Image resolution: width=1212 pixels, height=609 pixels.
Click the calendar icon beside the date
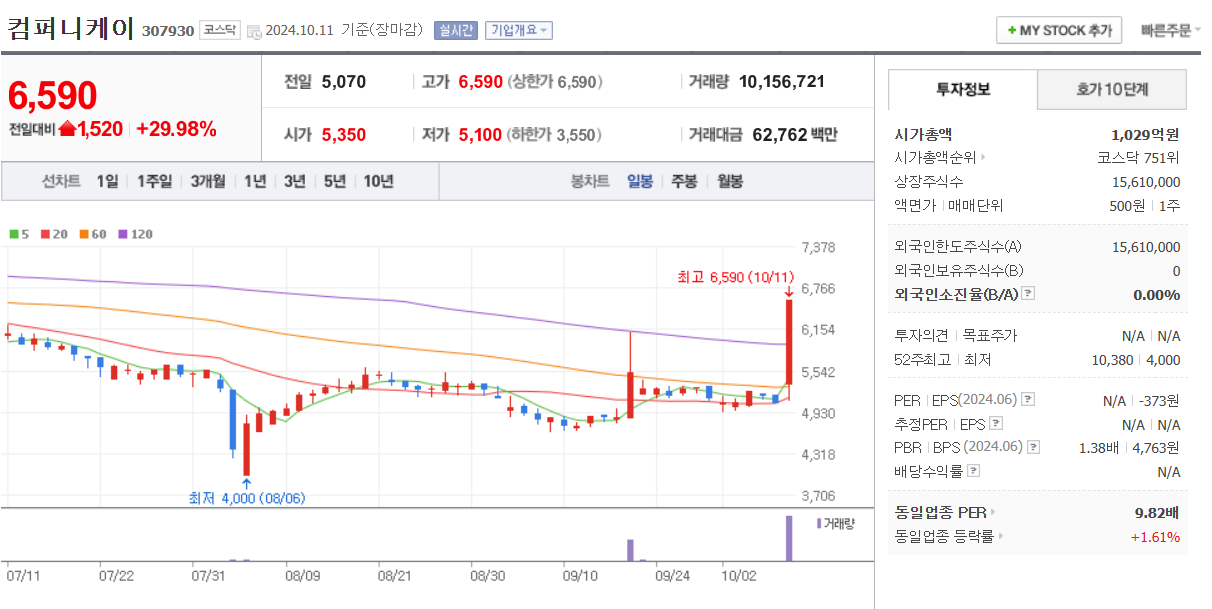[254, 31]
